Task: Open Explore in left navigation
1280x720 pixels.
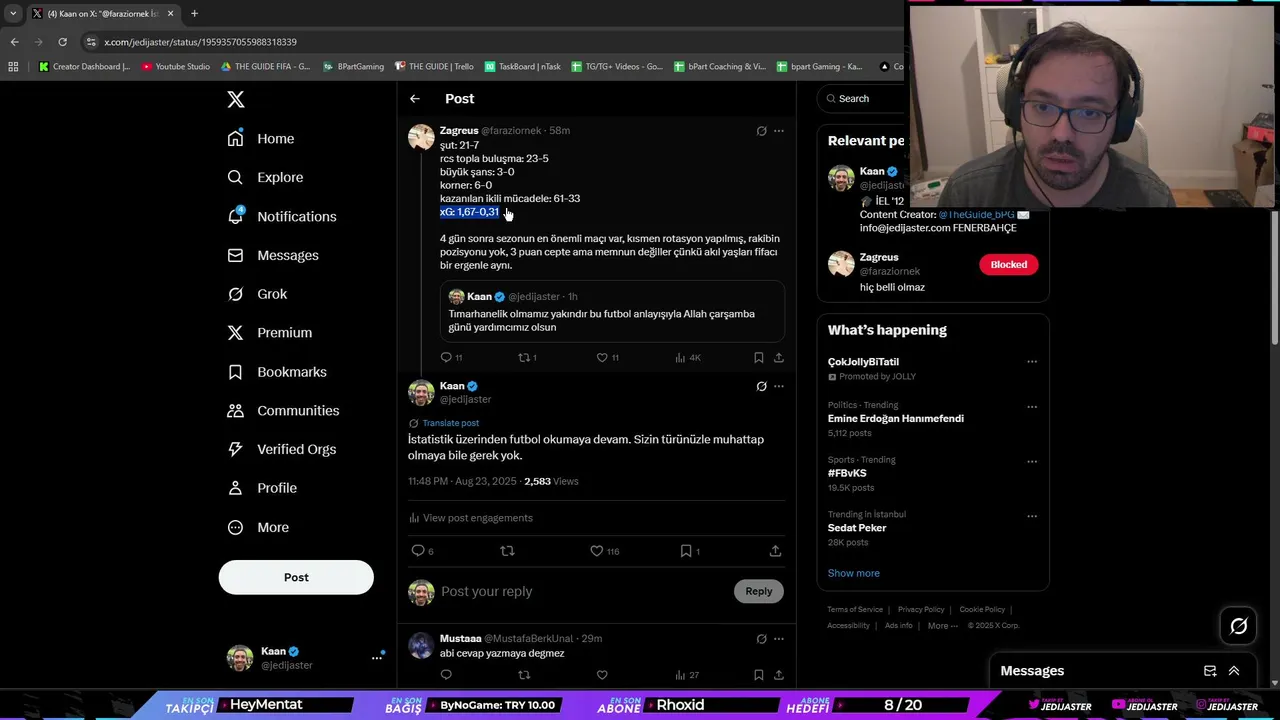Action: (x=265, y=177)
